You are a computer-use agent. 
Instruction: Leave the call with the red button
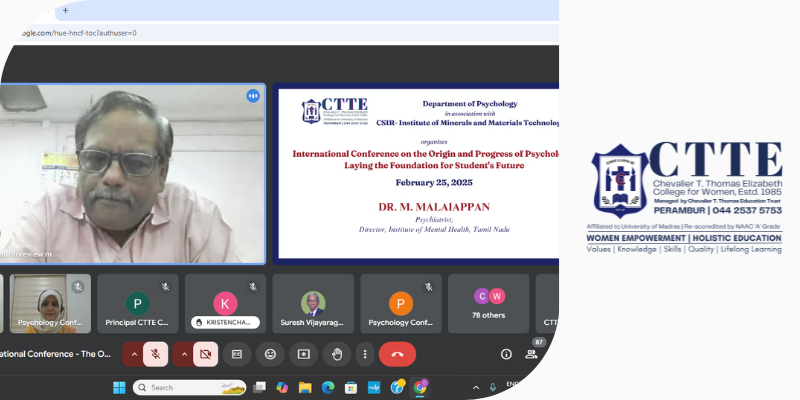[x=397, y=354]
